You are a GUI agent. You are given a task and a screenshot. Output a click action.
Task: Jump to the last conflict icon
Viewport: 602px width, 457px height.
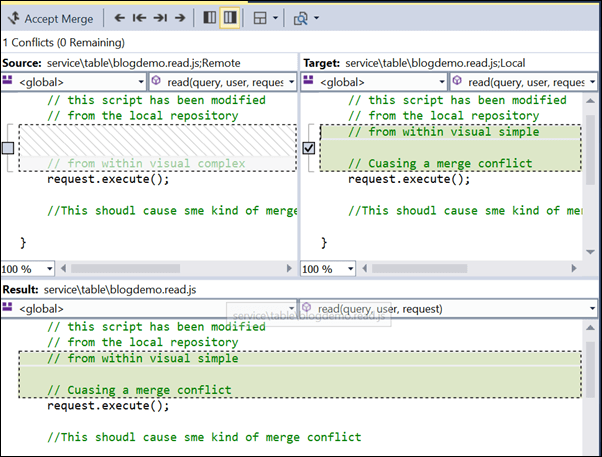159,18
